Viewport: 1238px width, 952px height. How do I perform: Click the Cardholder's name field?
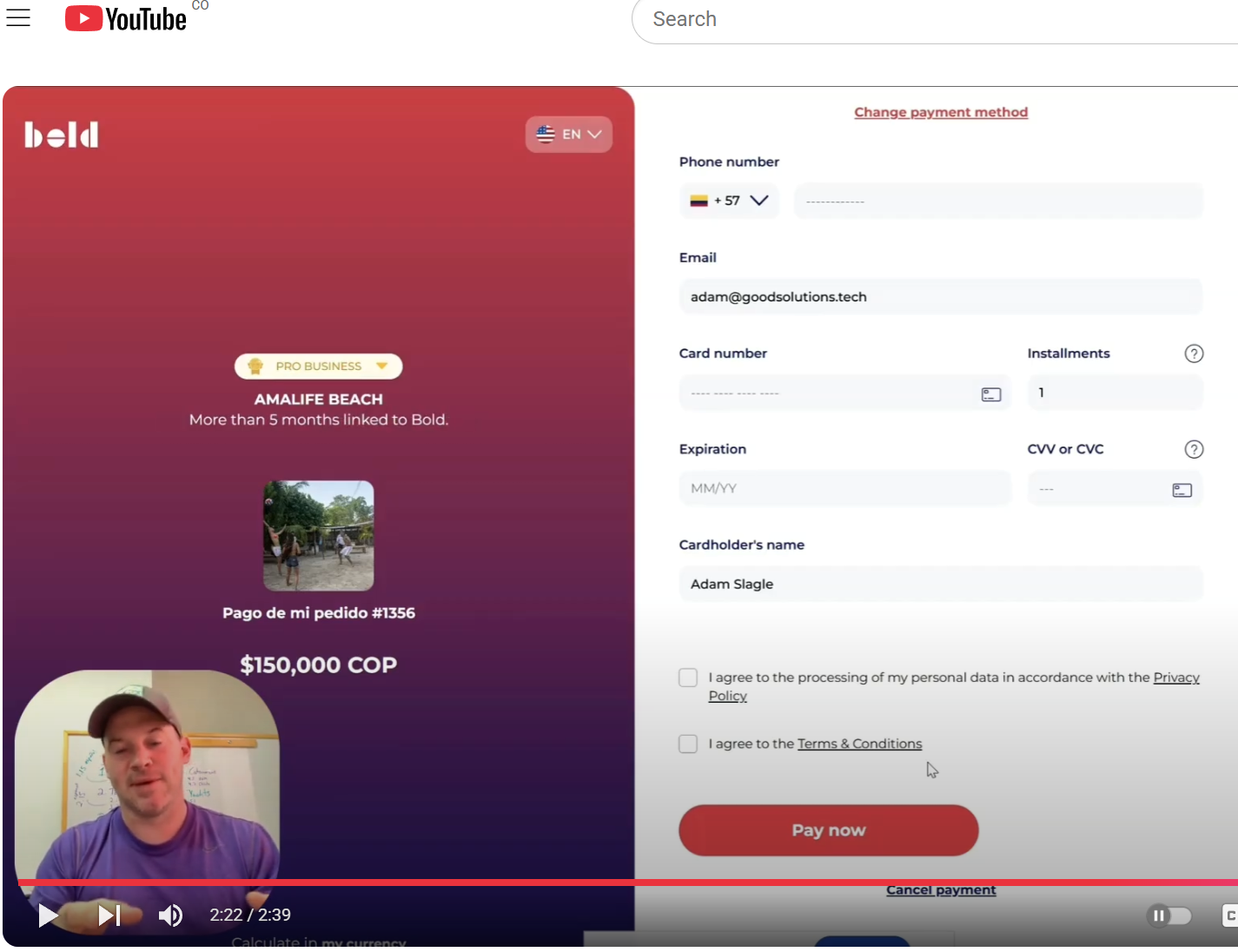[941, 584]
